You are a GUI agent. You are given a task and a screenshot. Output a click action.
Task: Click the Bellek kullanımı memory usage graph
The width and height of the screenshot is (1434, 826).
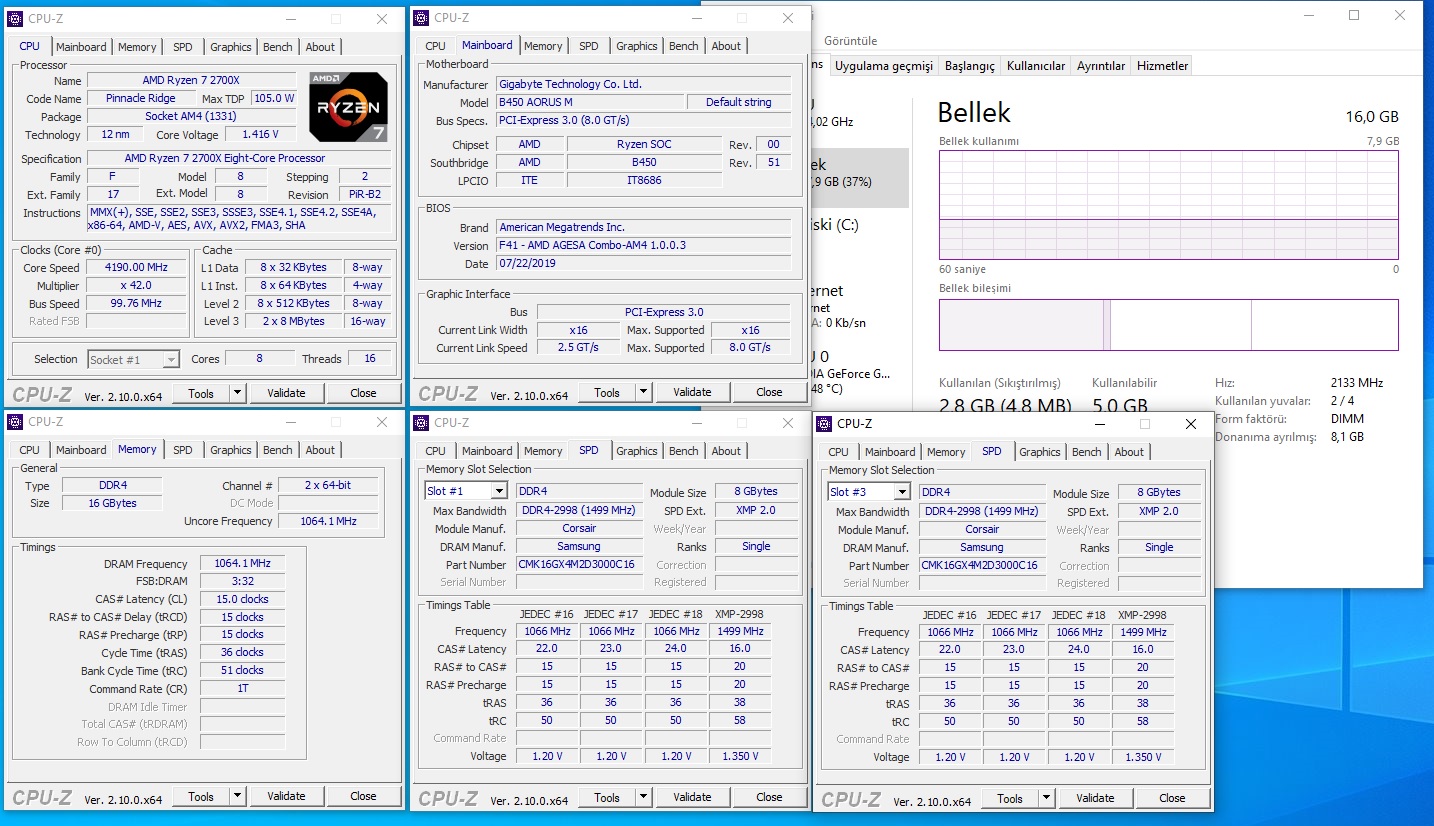[1168, 205]
